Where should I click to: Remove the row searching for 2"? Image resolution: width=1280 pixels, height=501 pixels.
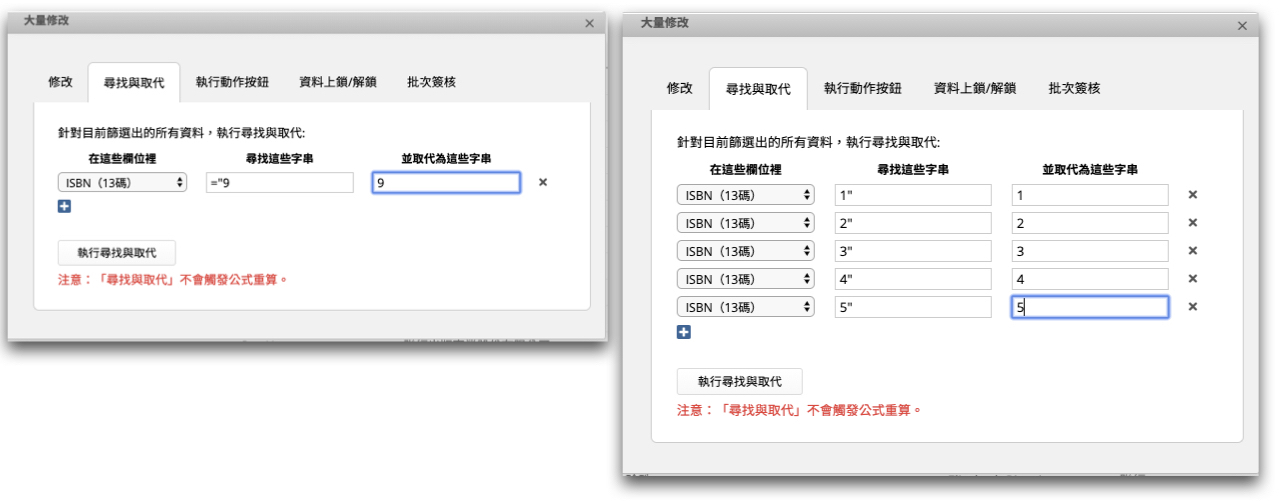point(1192,223)
